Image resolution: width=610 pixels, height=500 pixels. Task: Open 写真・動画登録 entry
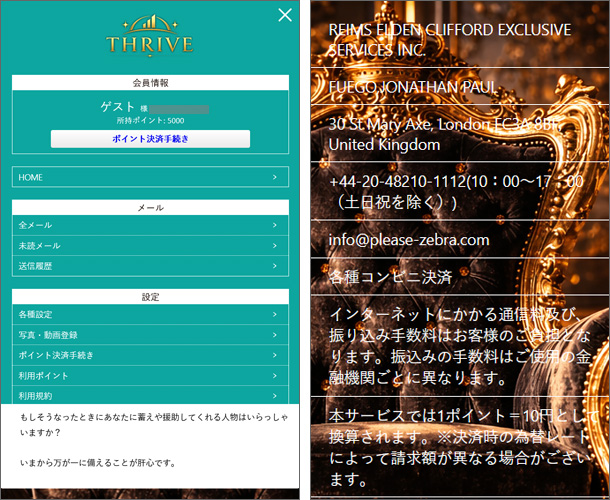tap(150, 335)
